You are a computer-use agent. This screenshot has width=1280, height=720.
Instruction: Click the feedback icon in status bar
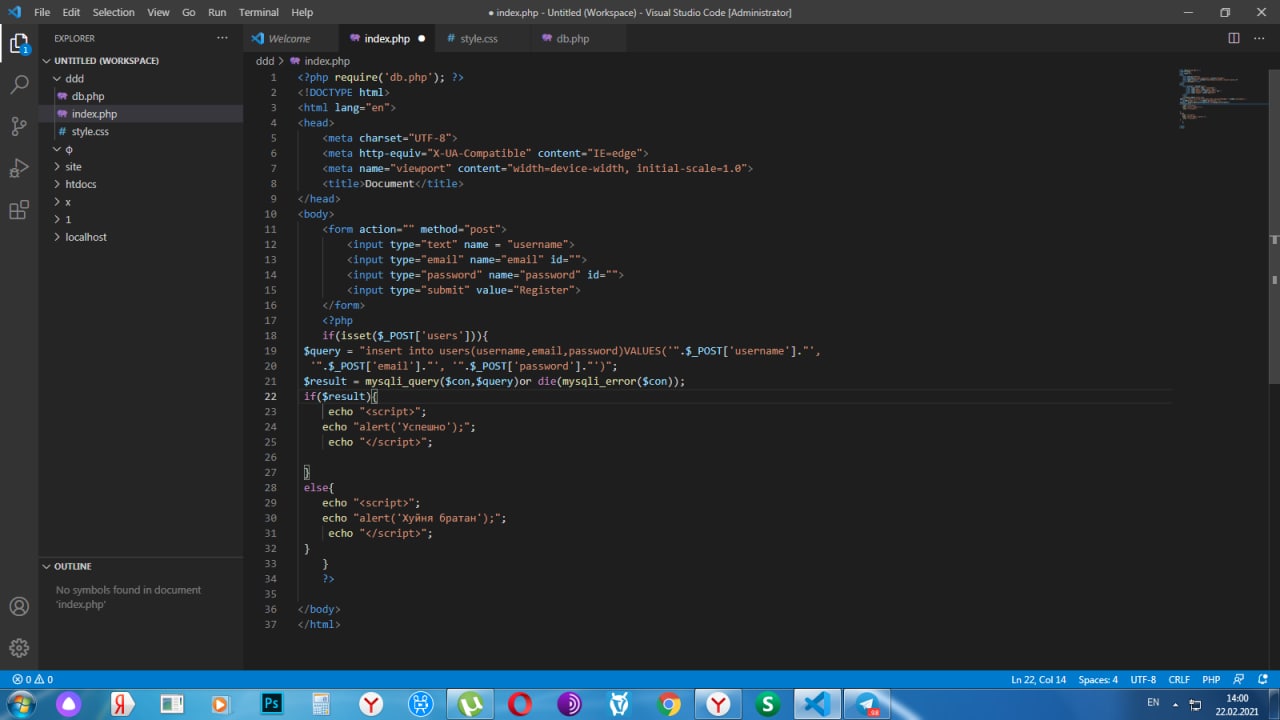pos(1238,679)
